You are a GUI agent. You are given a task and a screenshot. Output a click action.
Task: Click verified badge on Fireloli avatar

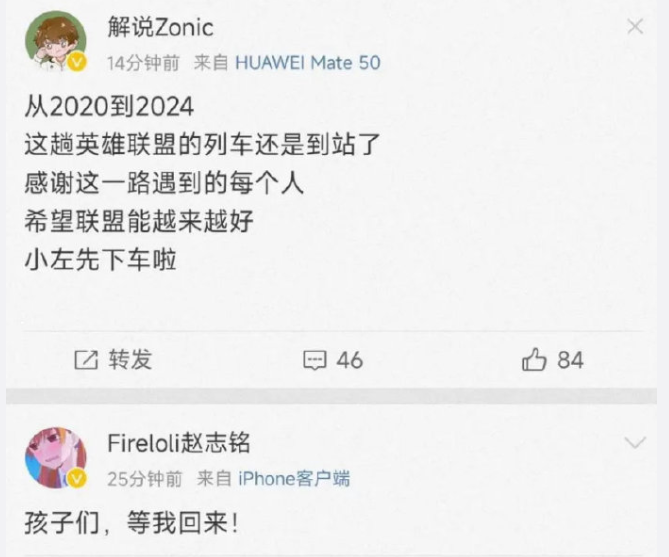[x=77, y=479]
